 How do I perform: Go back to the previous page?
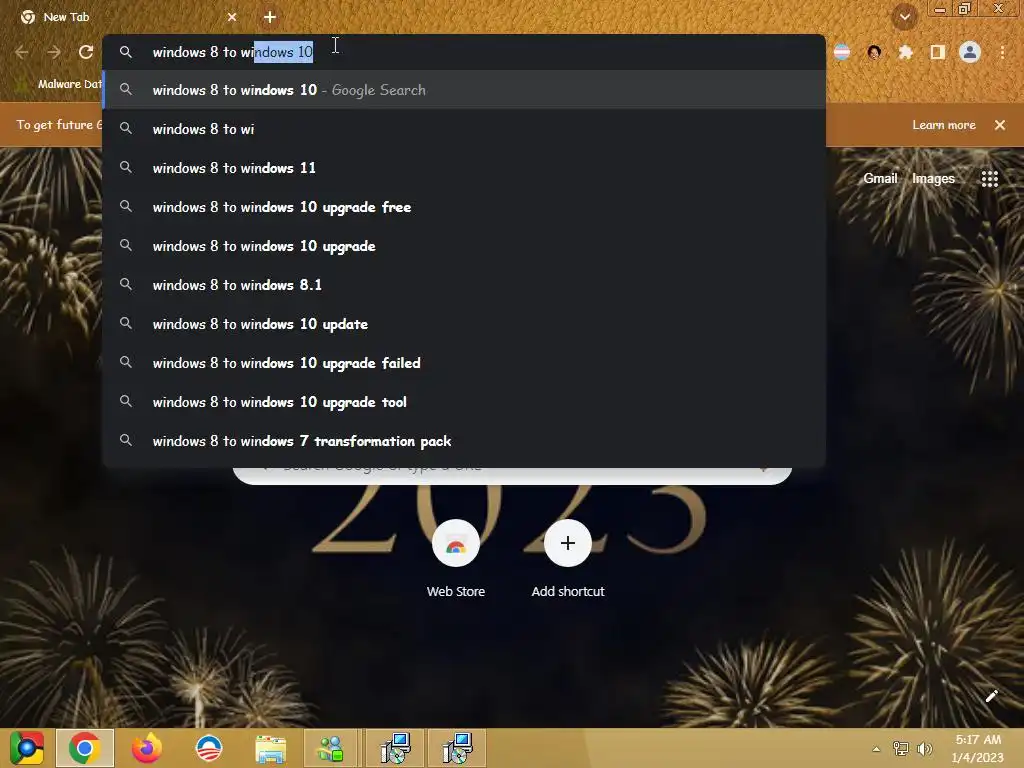pos(22,52)
